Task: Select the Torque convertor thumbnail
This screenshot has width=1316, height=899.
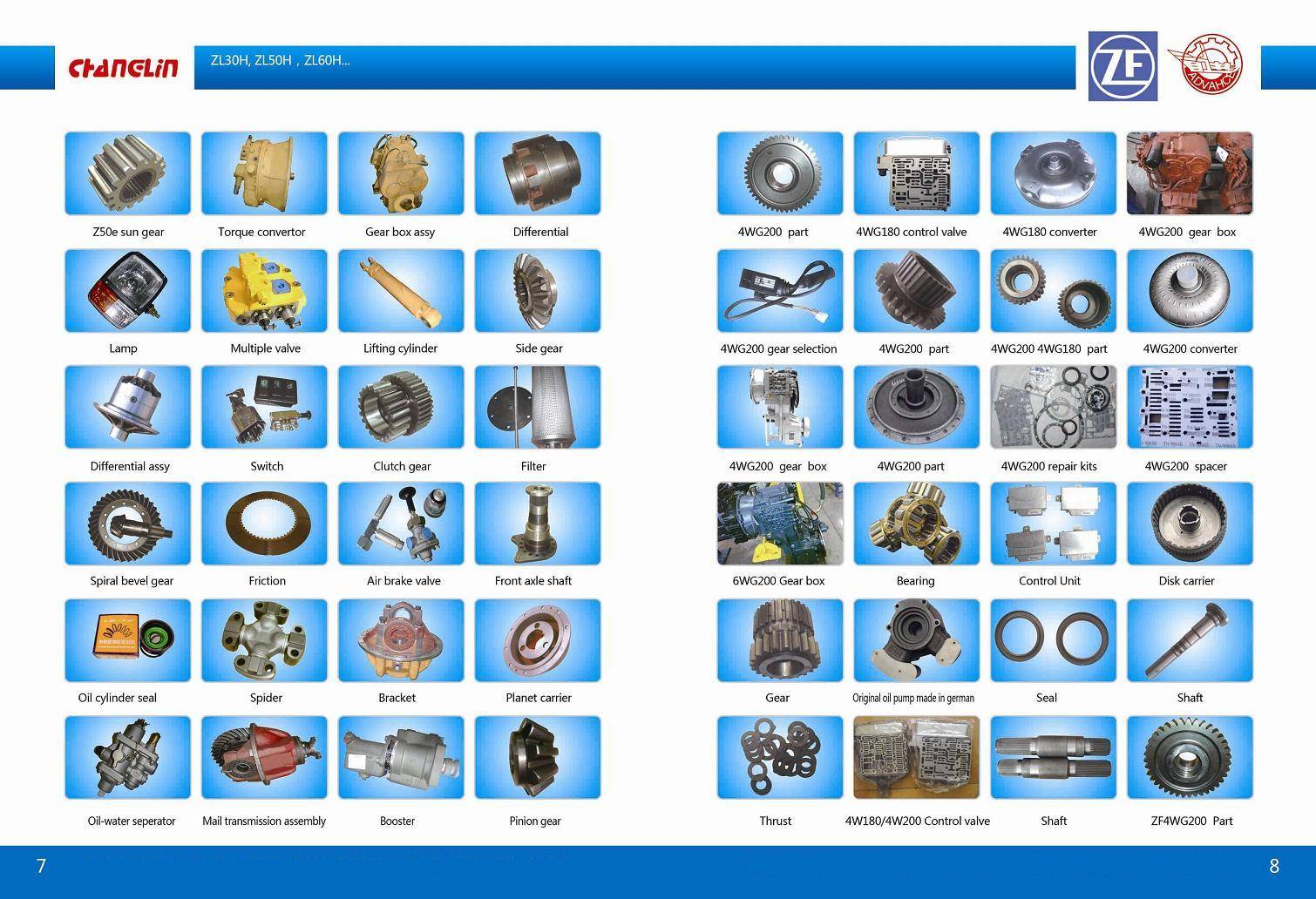Action: pyautogui.click(x=264, y=173)
